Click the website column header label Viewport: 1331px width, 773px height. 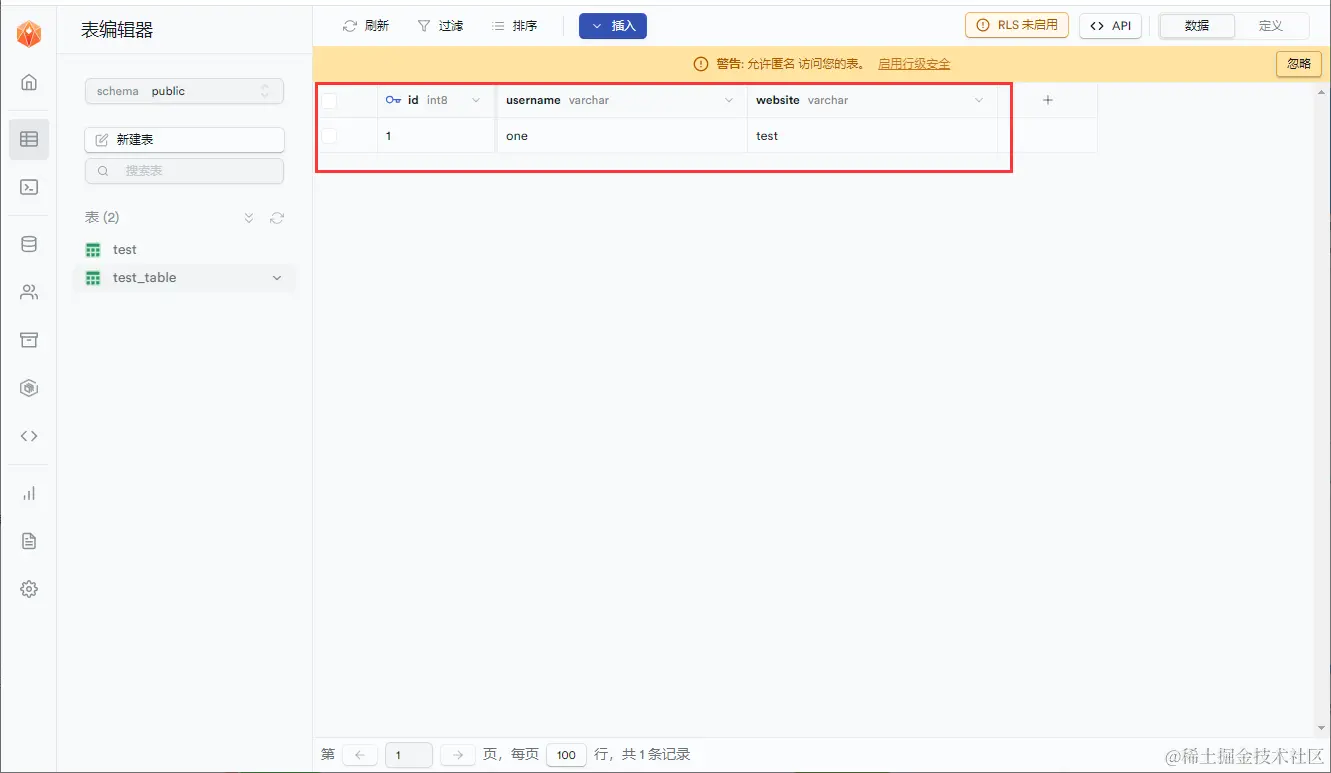click(778, 100)
